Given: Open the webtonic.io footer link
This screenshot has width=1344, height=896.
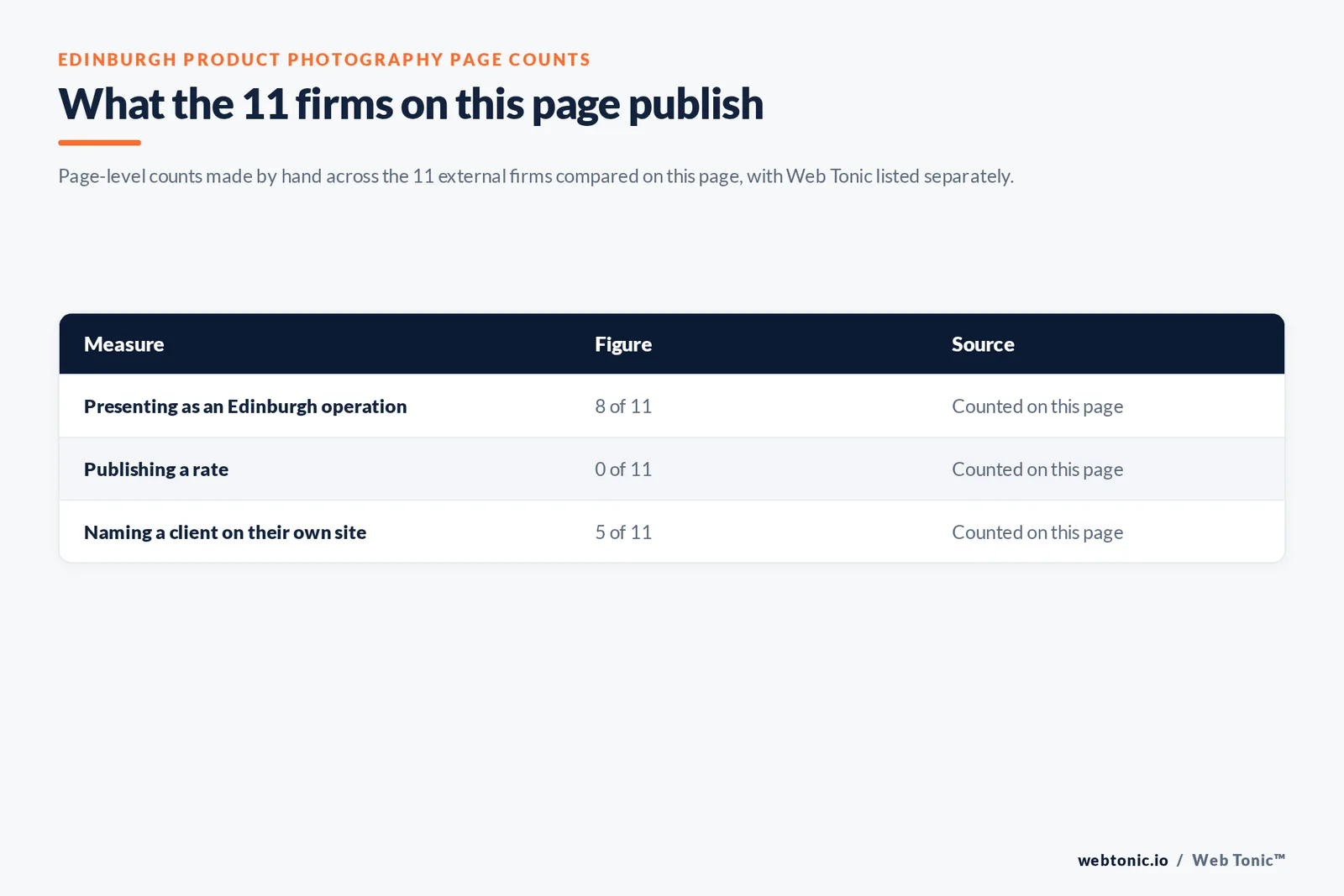Looking at the screenshot, I should click(x=1123, y=860).
